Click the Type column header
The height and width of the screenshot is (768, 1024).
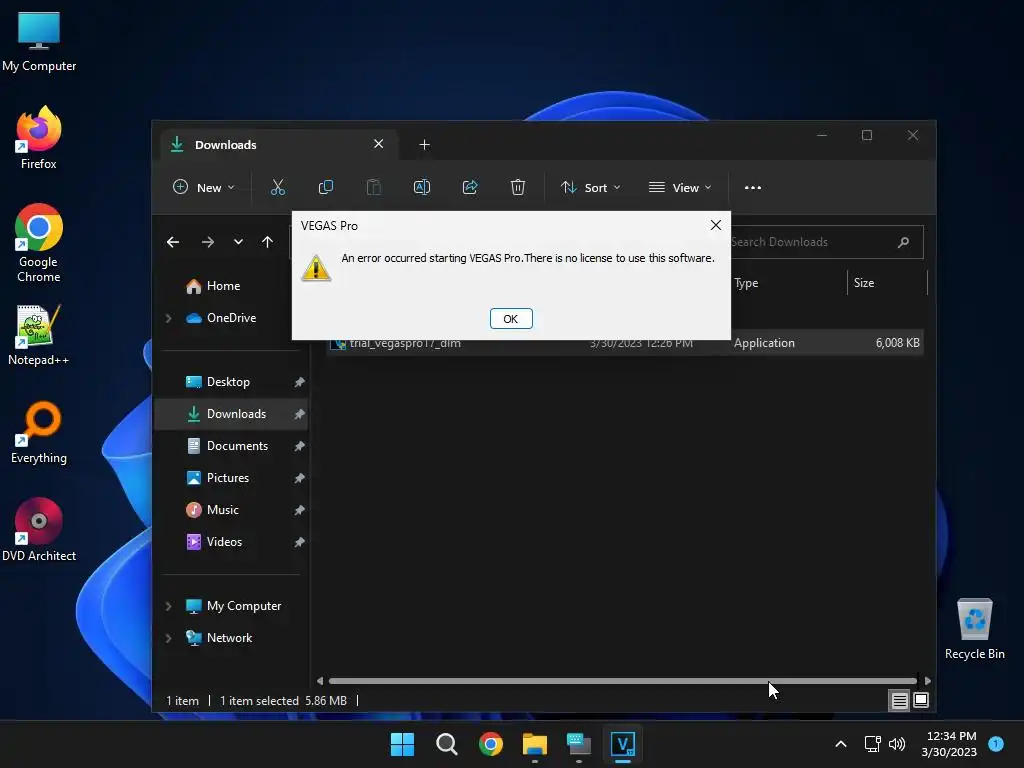tap(788, 283)
